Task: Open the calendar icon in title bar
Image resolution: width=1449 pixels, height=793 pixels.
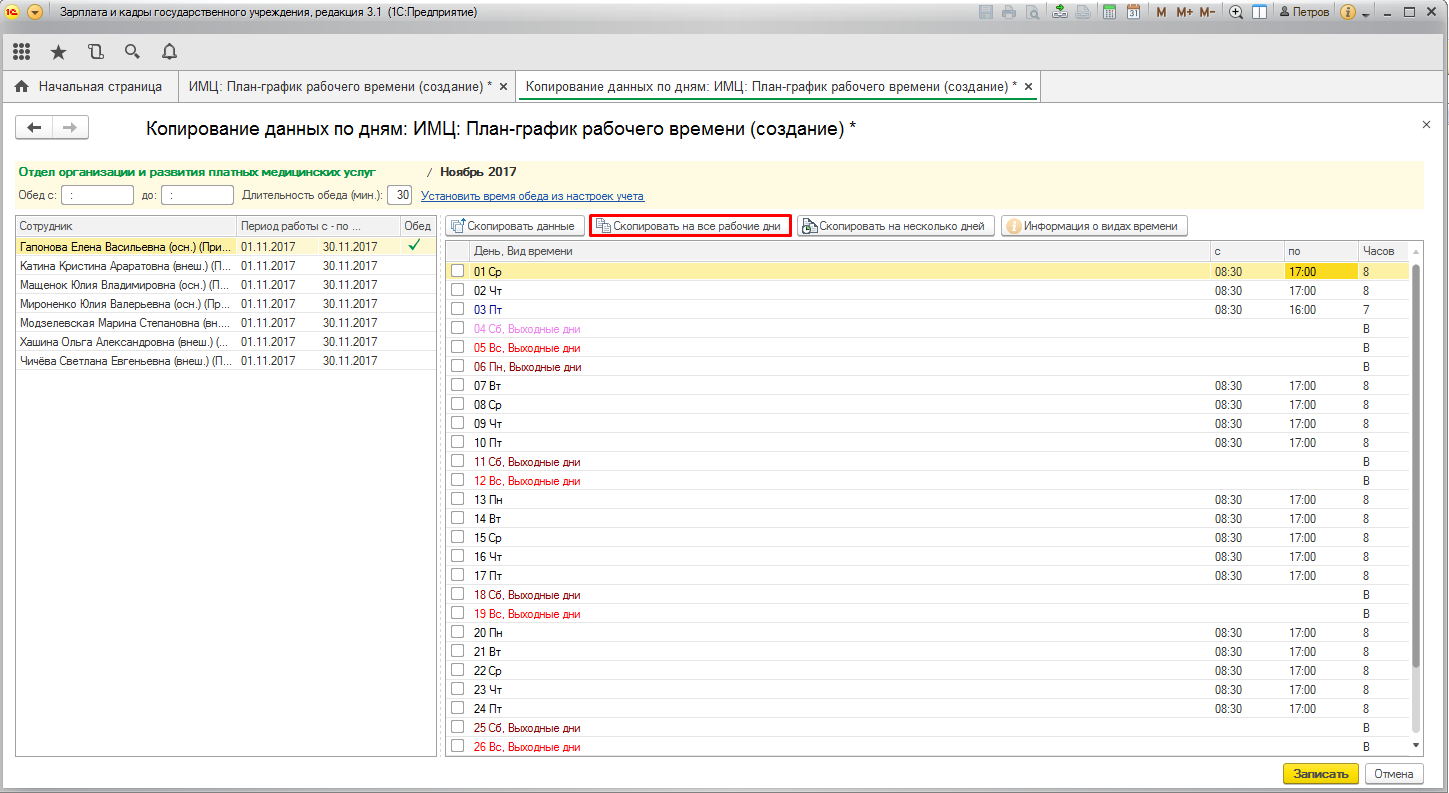Action: point(1133,12)
